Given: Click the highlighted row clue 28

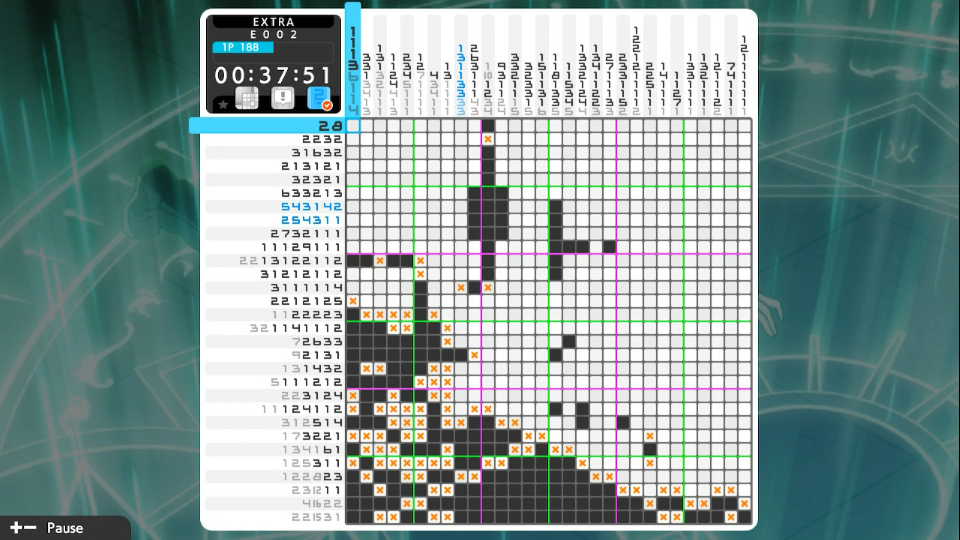Looking at the screenshot, I should click(331, 126).
